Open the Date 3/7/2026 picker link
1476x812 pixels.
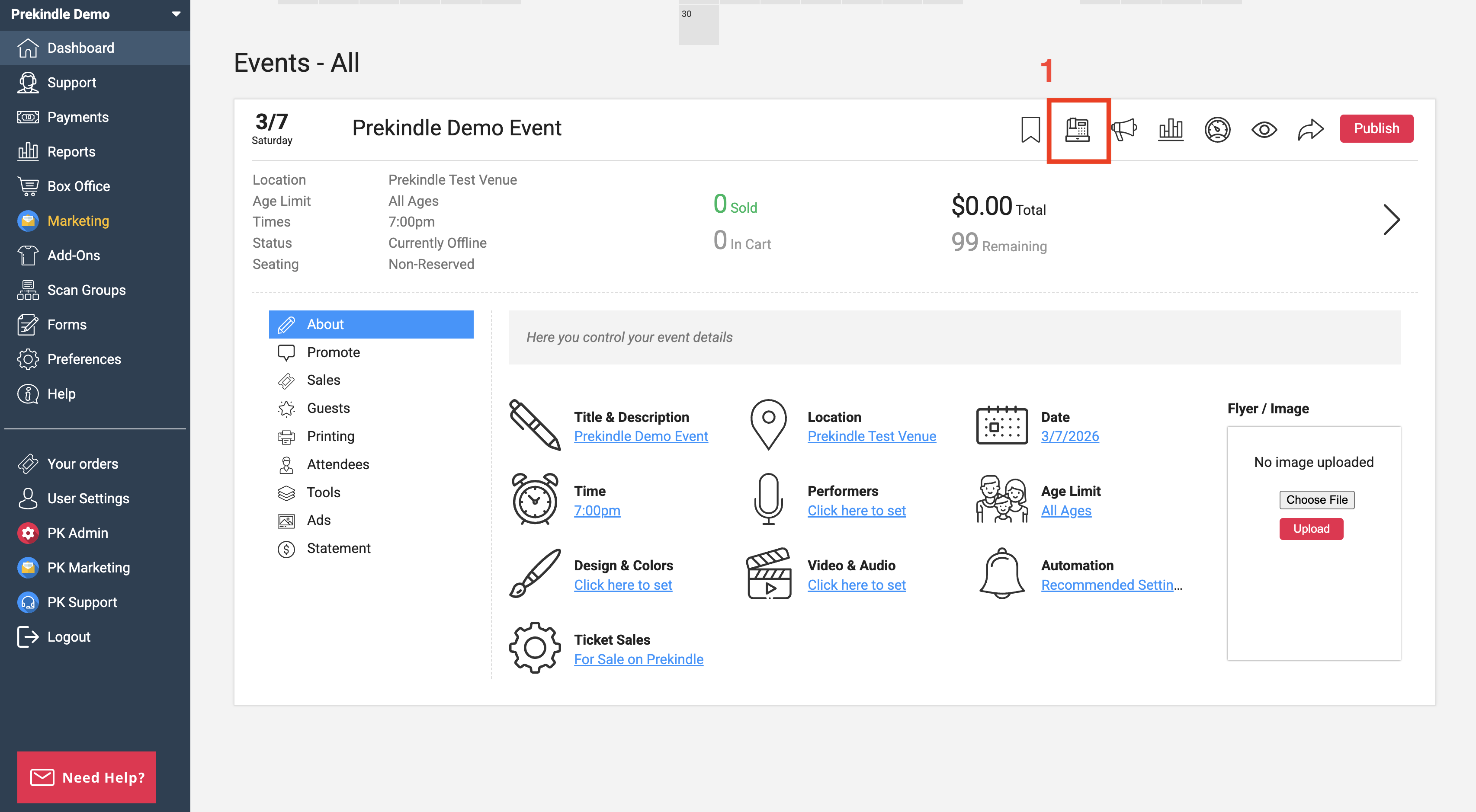(1070, 436)
